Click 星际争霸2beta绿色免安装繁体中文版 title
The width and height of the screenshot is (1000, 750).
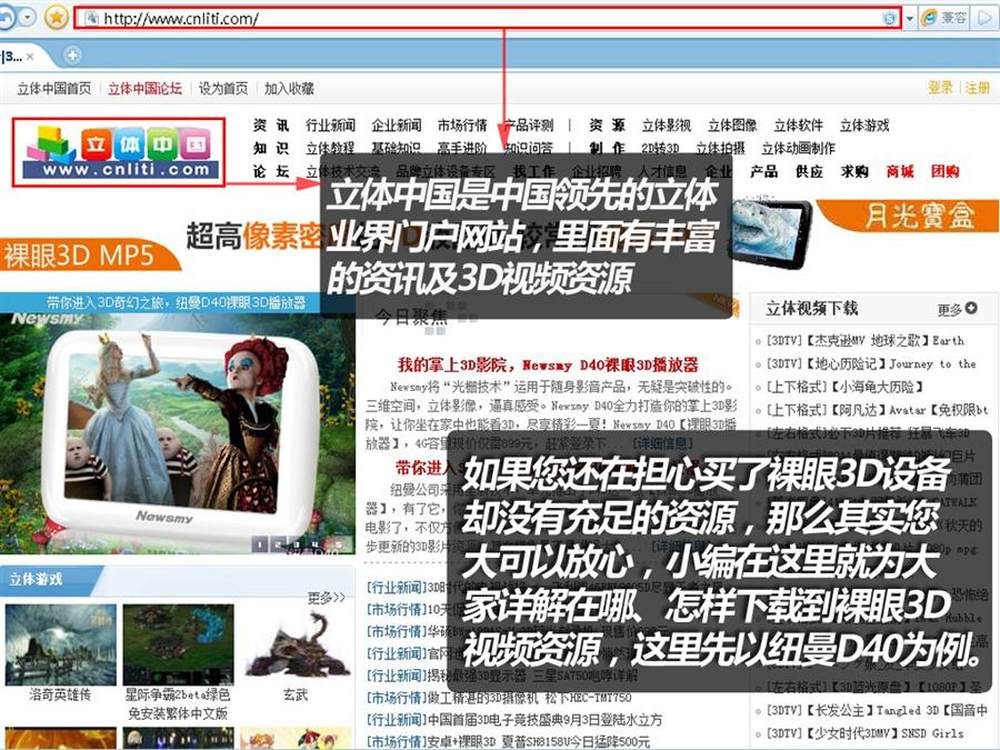click(x=178, y=703)
